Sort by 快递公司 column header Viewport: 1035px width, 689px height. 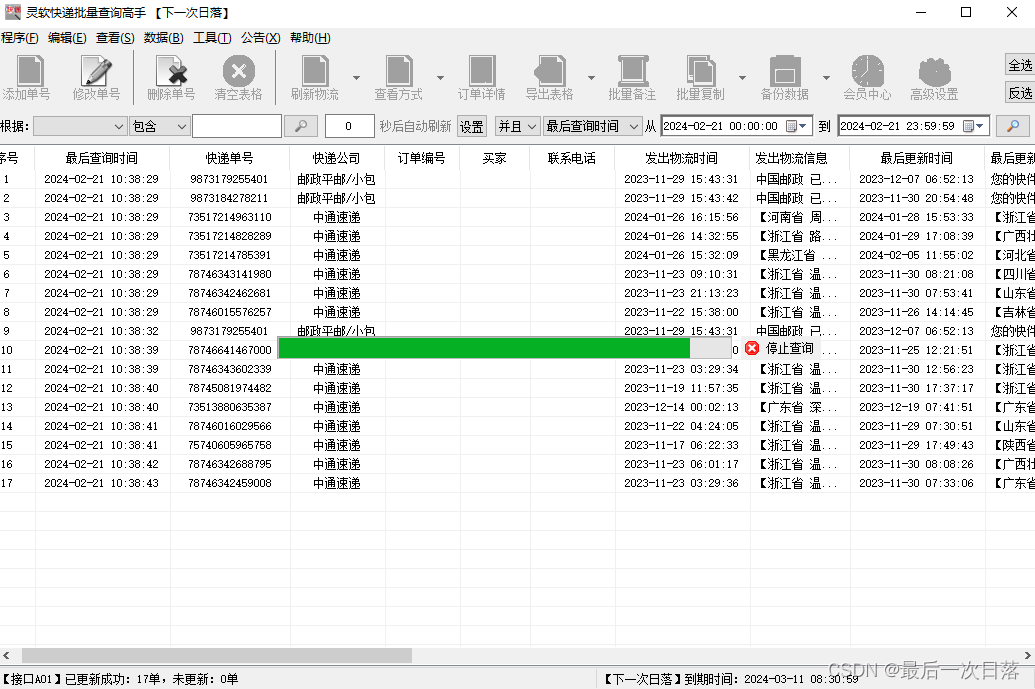[x=337, y=158]
